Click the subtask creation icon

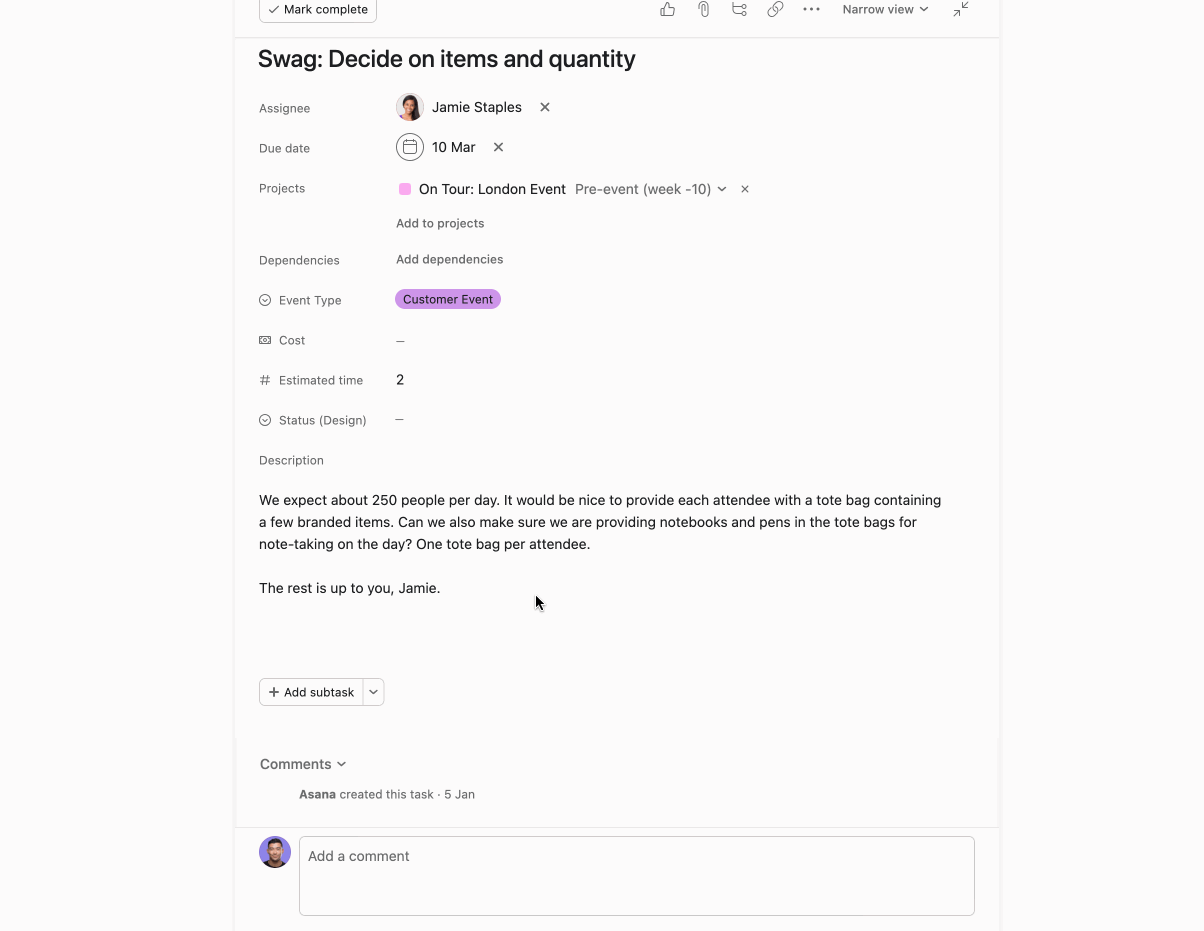click(739, 9)
